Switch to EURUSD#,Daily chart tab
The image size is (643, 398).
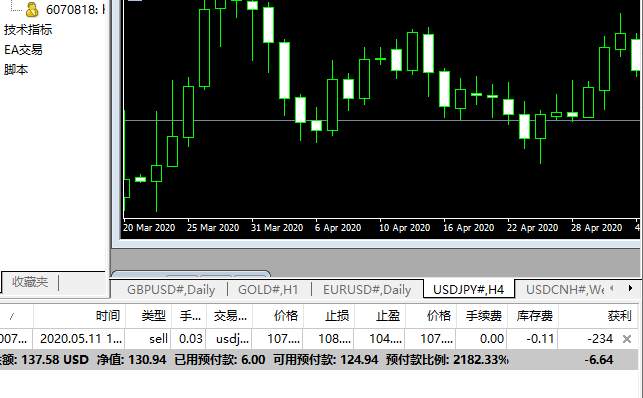tap(367, 289)
